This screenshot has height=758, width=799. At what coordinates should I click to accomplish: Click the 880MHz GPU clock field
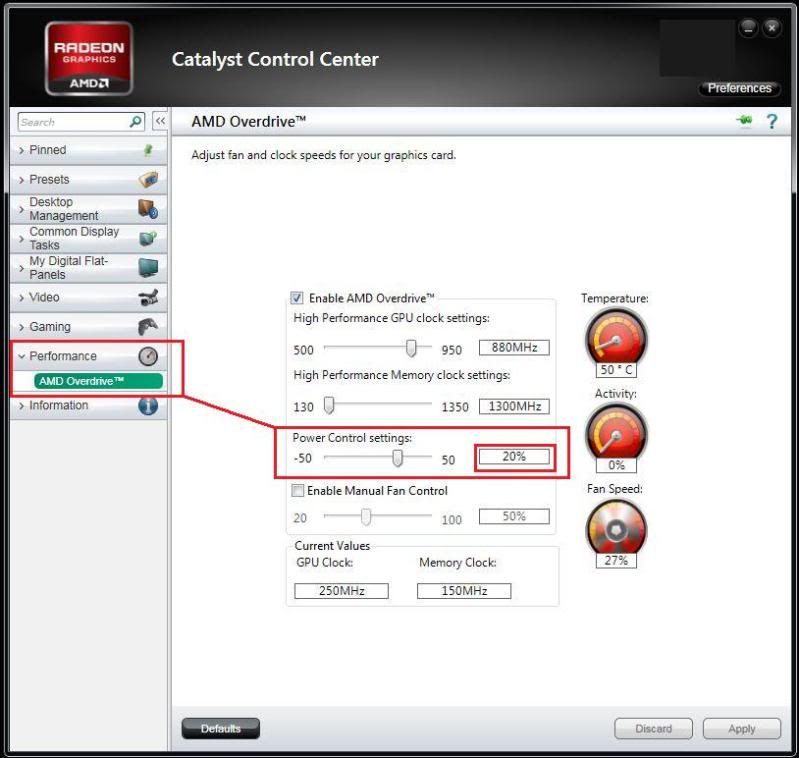(514, 347)
